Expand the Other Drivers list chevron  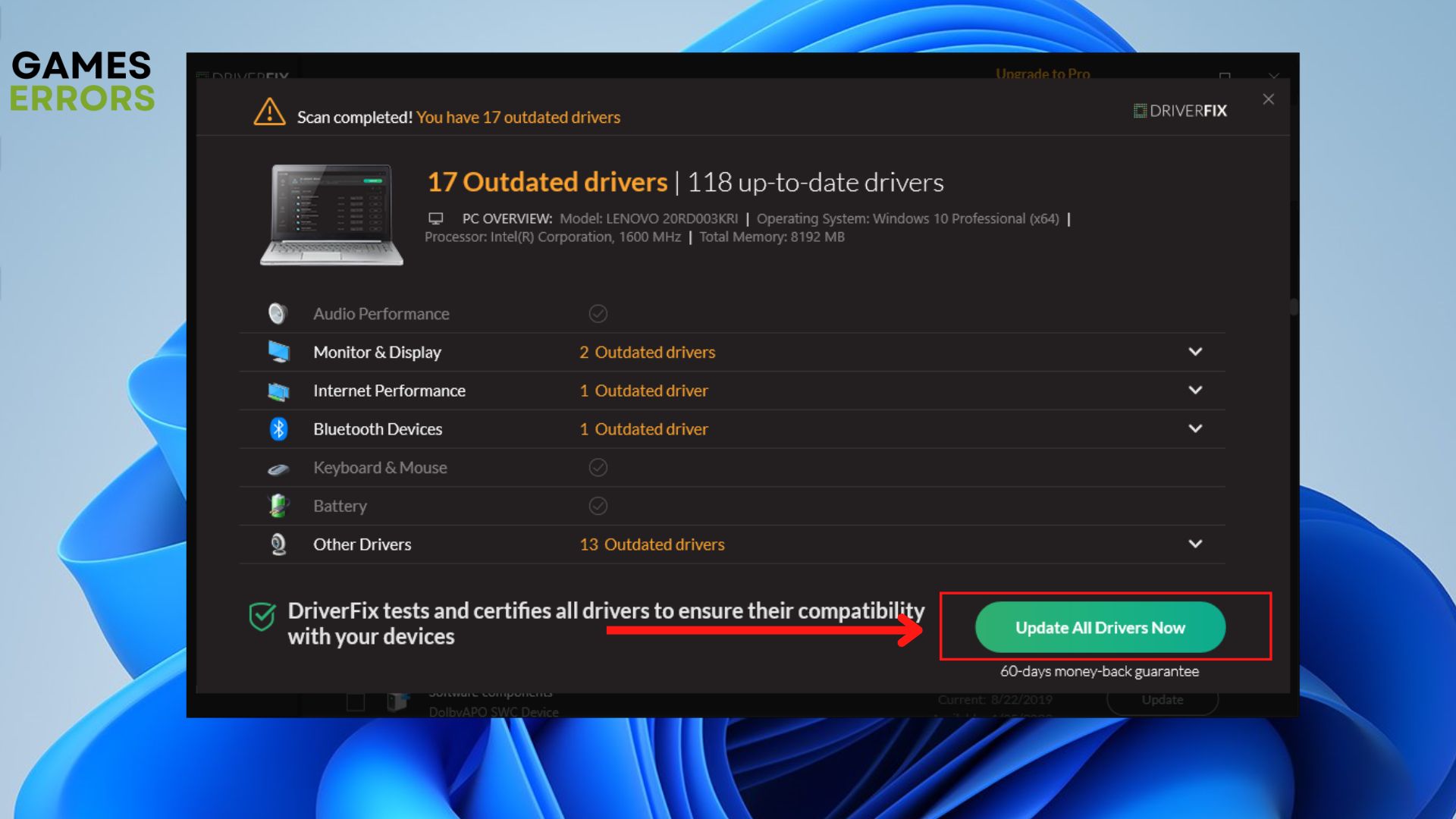point(1195,544)
